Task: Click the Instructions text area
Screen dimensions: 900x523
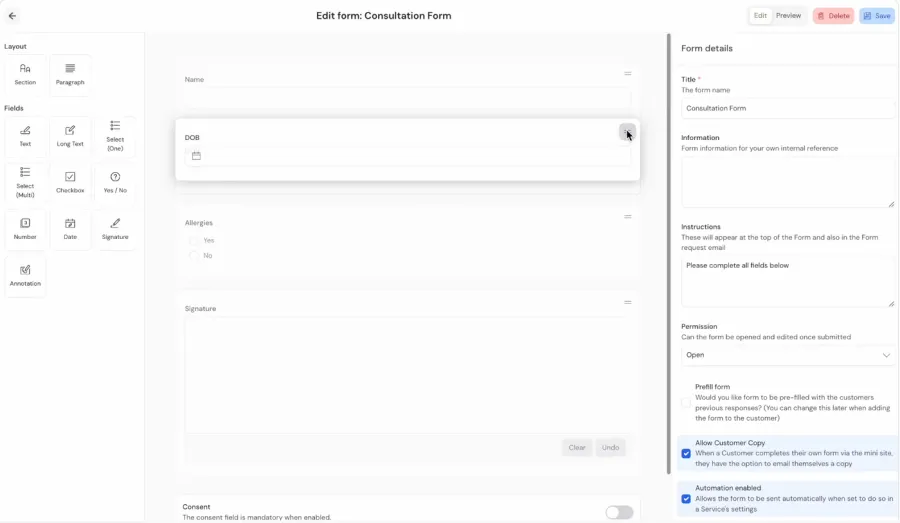Action: click(x=788, y=282)
